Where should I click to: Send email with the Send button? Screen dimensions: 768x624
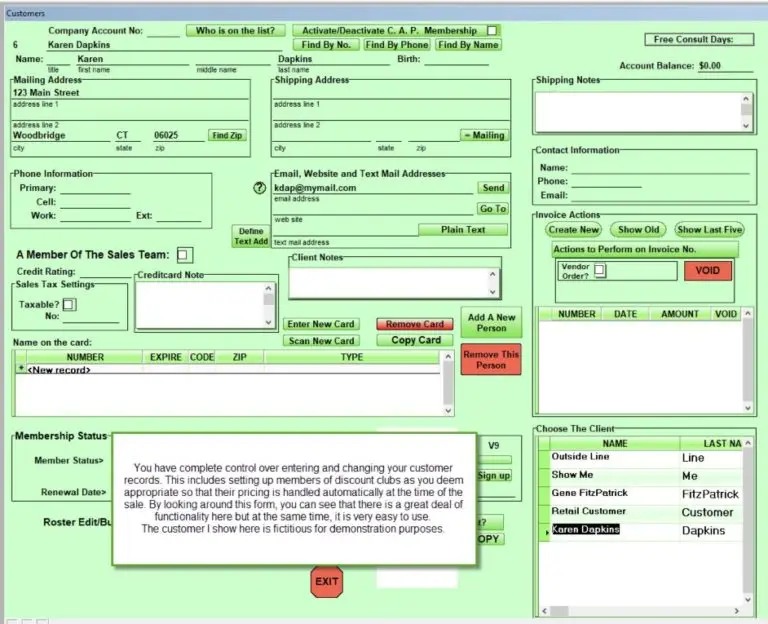tap(493, 188)
